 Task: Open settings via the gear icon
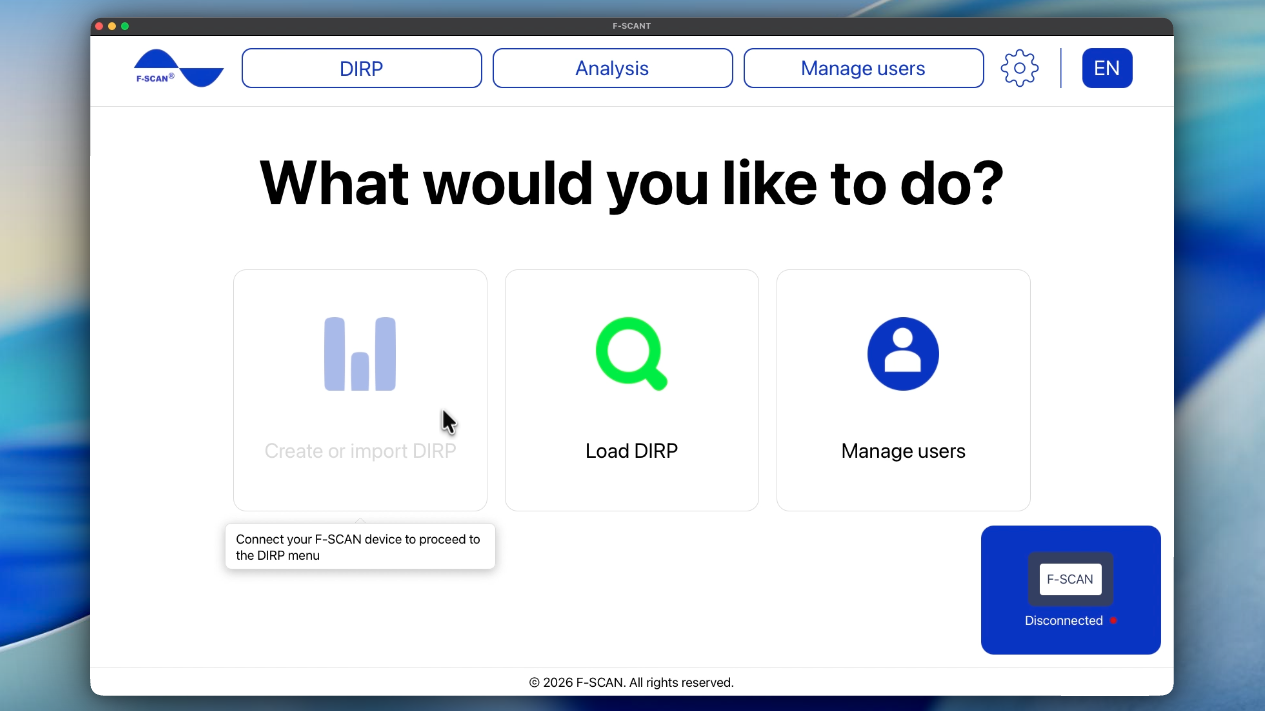point(1019,68)
